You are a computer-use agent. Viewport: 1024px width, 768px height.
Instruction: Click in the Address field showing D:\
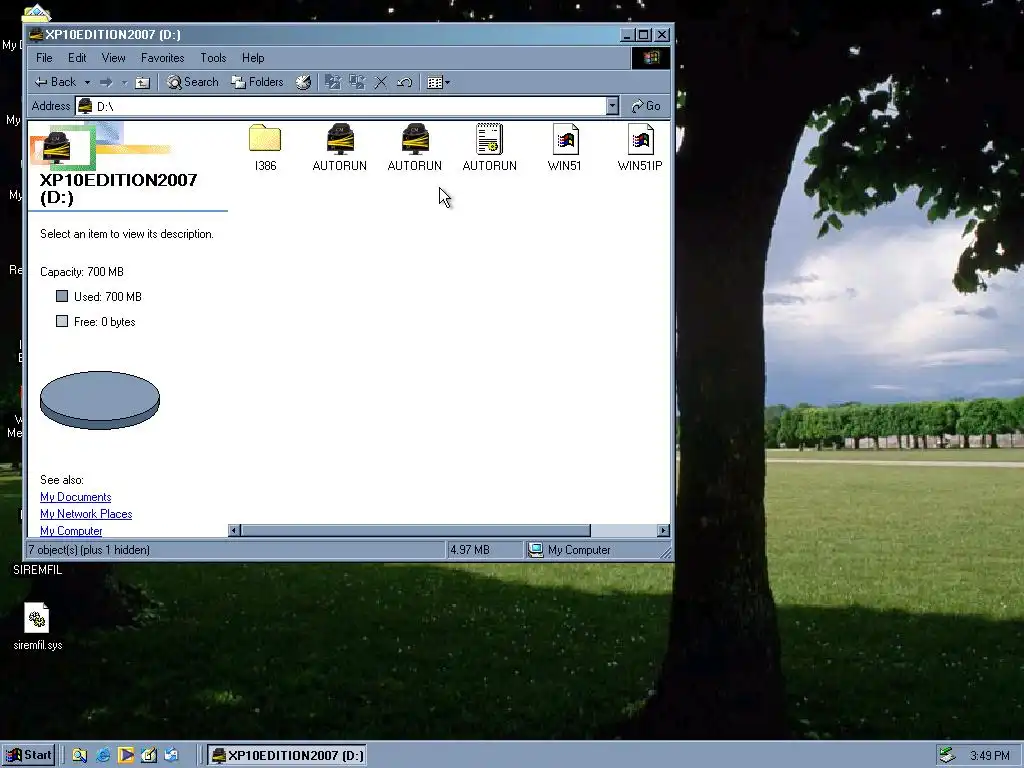[x=341, y=106]
